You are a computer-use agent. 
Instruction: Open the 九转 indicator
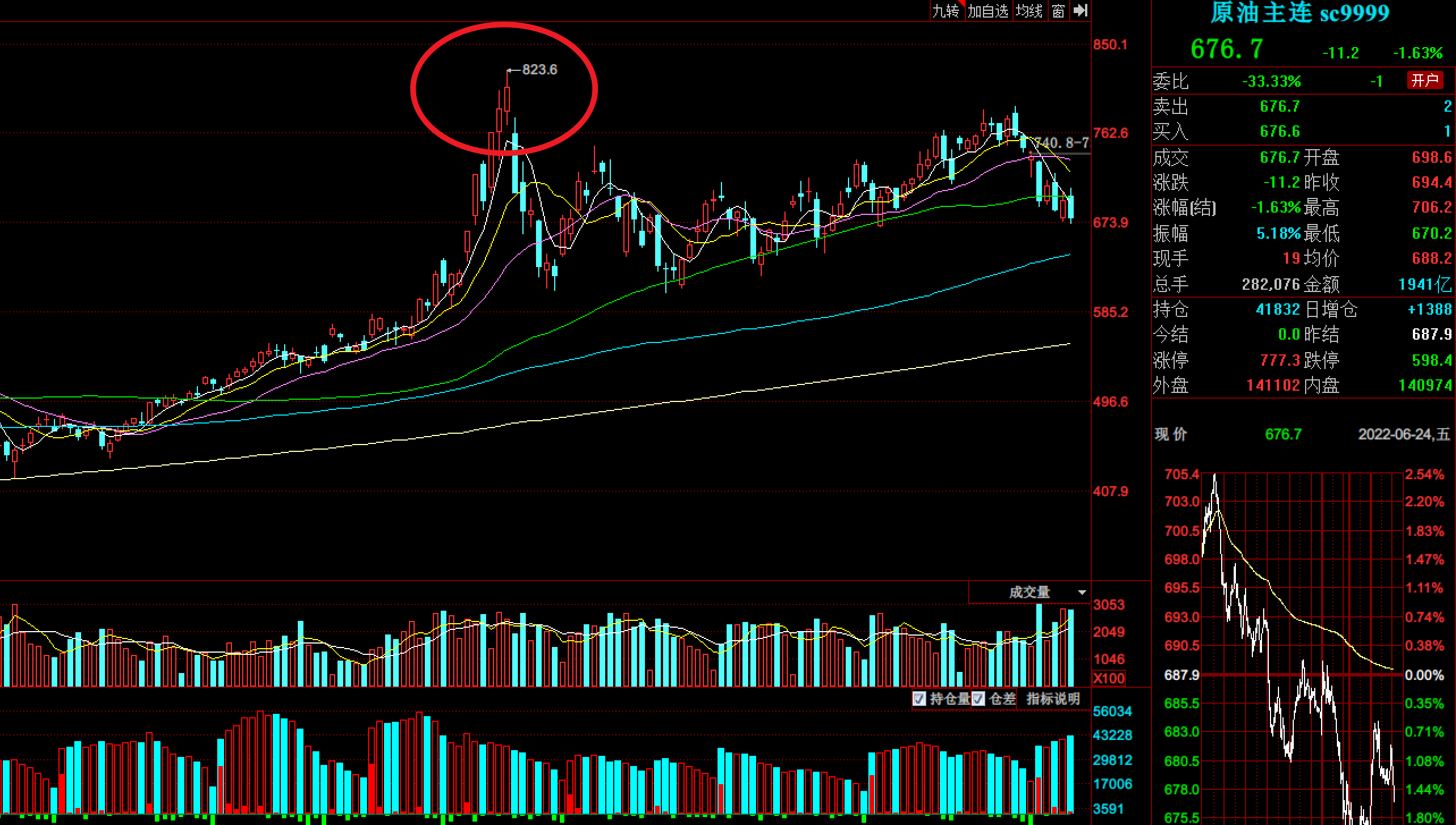pos(946,11)
